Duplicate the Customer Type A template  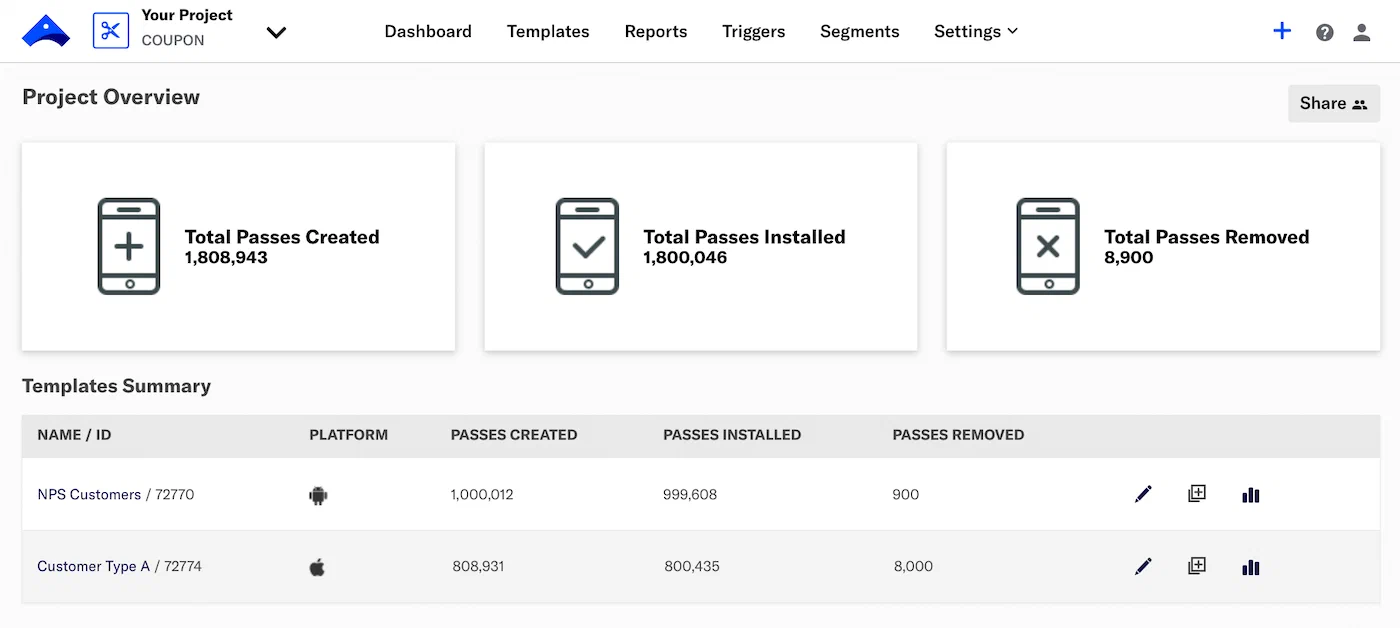click(1196, 567)
